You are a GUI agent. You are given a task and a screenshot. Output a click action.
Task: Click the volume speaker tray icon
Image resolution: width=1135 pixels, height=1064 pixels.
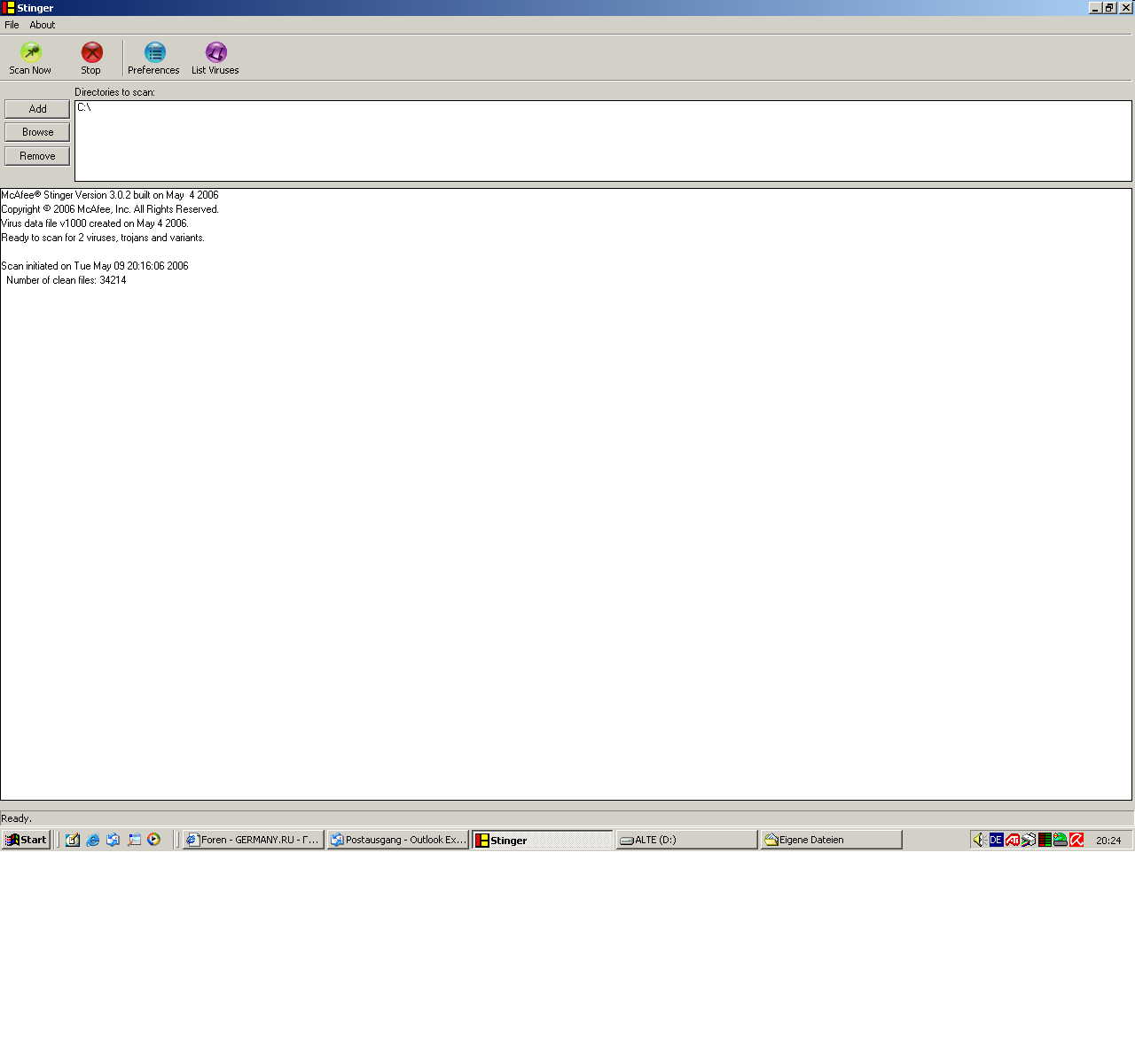coord(979,840)
